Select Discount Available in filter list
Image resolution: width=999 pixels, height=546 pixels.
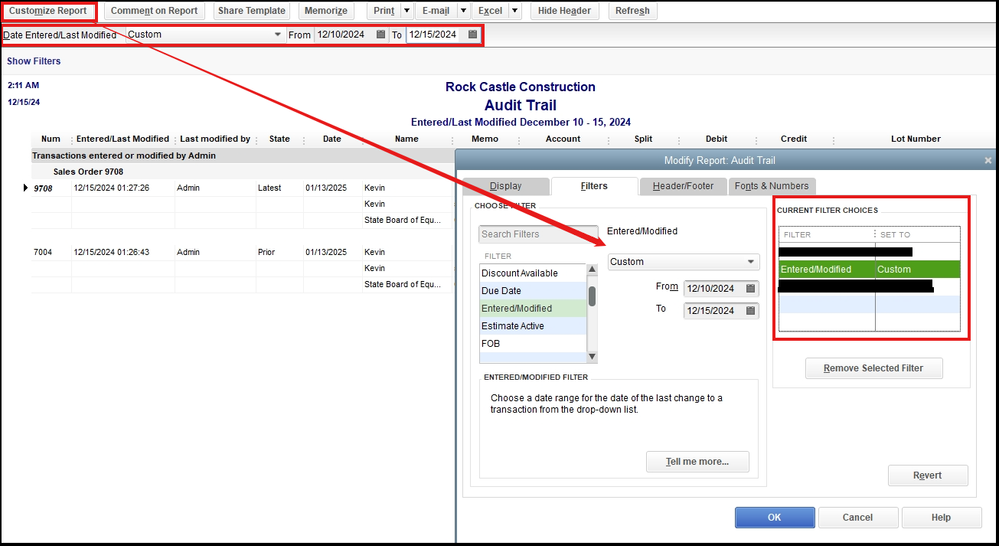533,273
